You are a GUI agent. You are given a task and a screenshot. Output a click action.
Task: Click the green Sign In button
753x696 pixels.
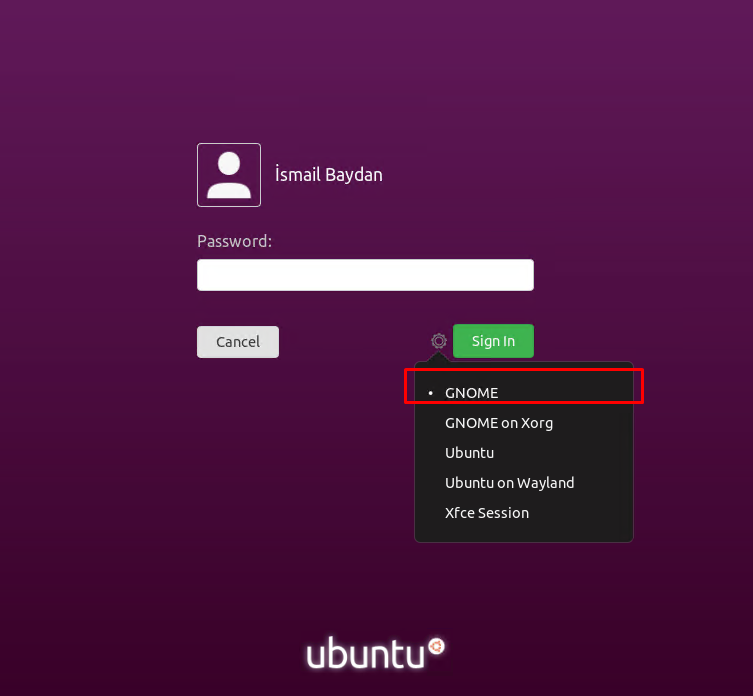pos(493,341)
